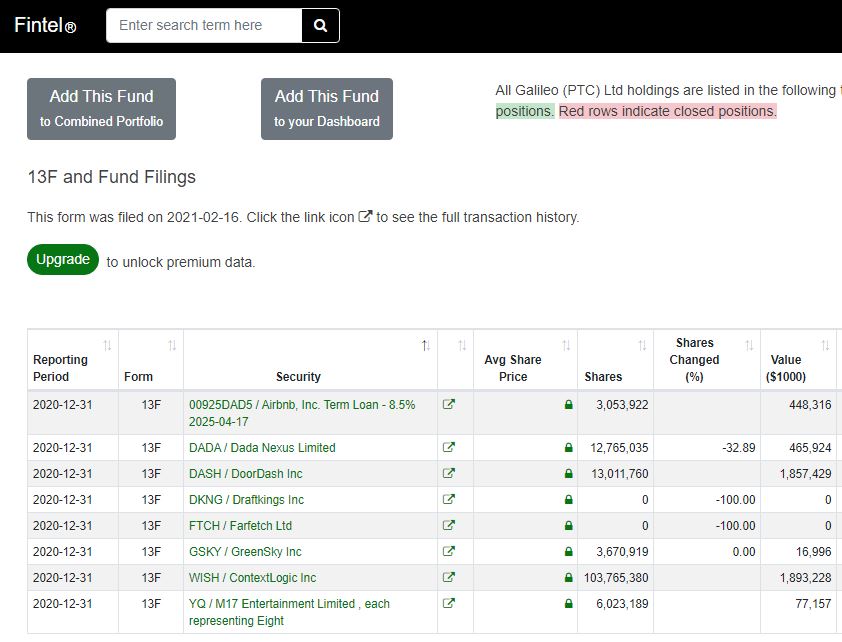Click the lock icon in Airbnb Term Loan row
The width and height of the screenshot is (842, 642).
point(568,405)
